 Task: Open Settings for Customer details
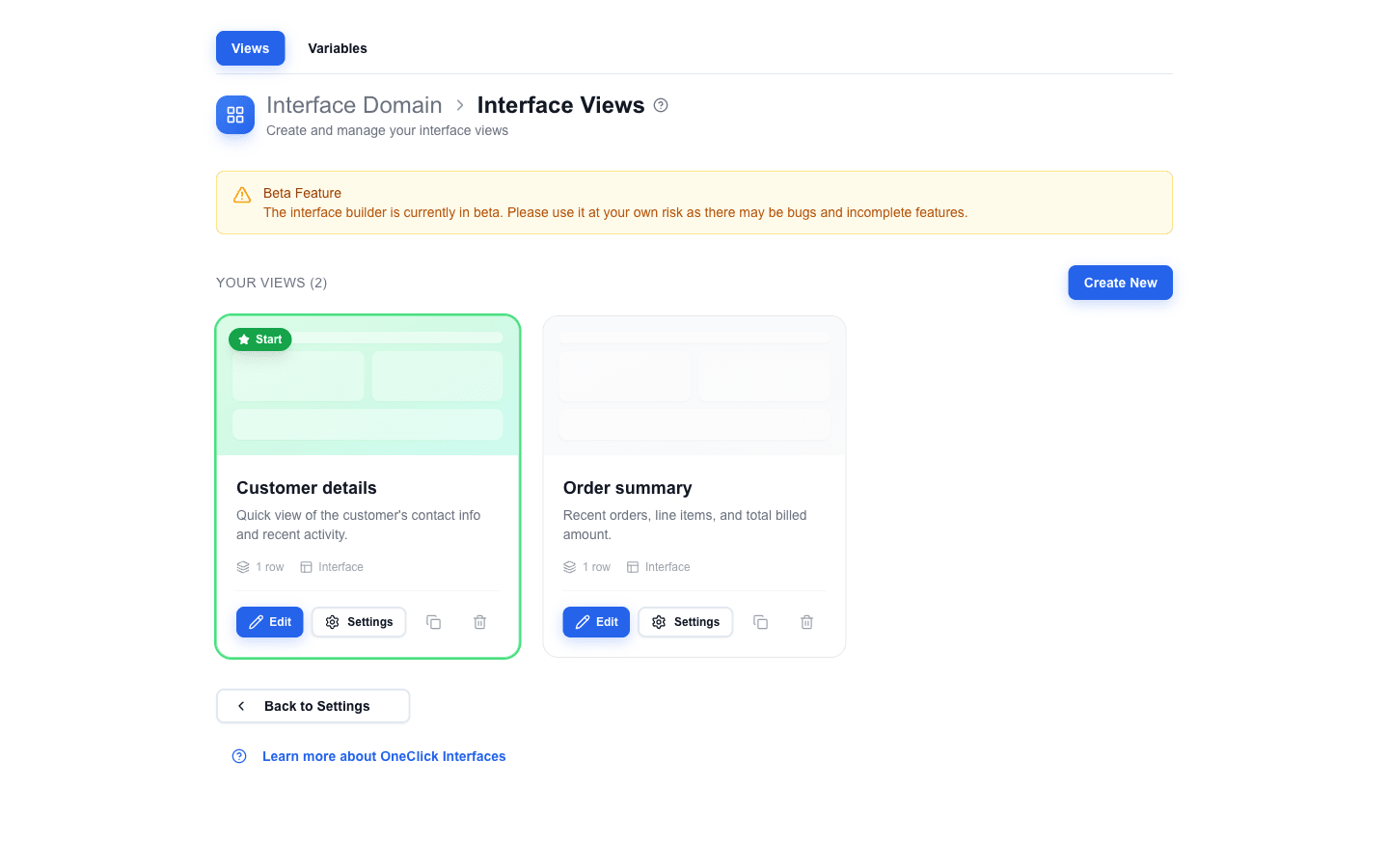[x=359, y=622]
